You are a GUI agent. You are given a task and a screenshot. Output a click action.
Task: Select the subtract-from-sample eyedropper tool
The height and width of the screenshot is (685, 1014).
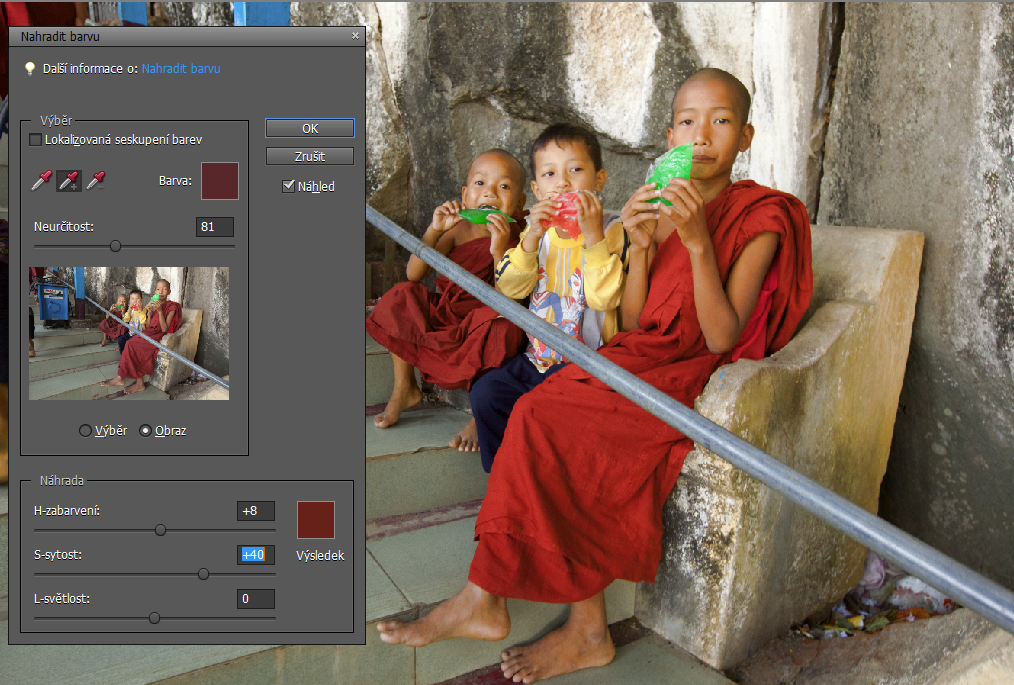point(96,180)
